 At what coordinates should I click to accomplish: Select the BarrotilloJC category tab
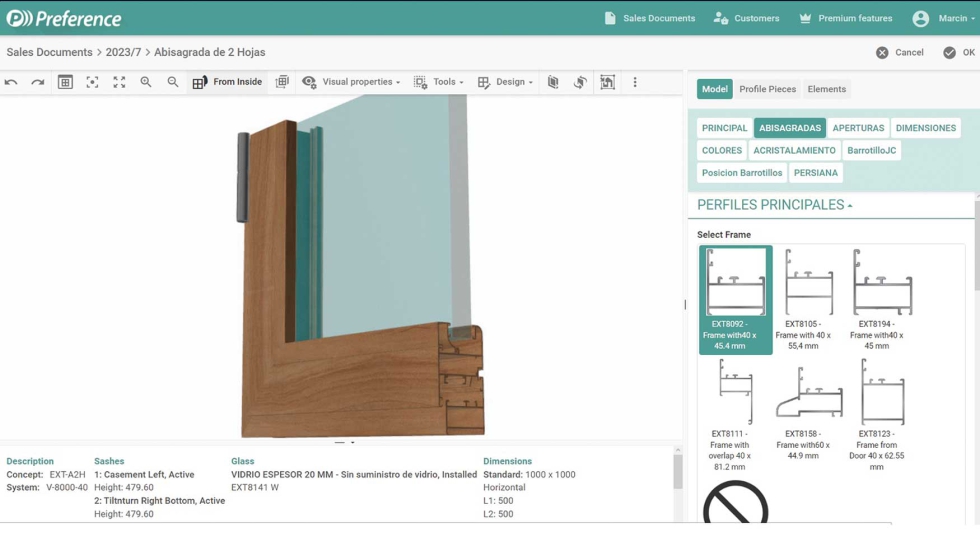tap(871, 151)
